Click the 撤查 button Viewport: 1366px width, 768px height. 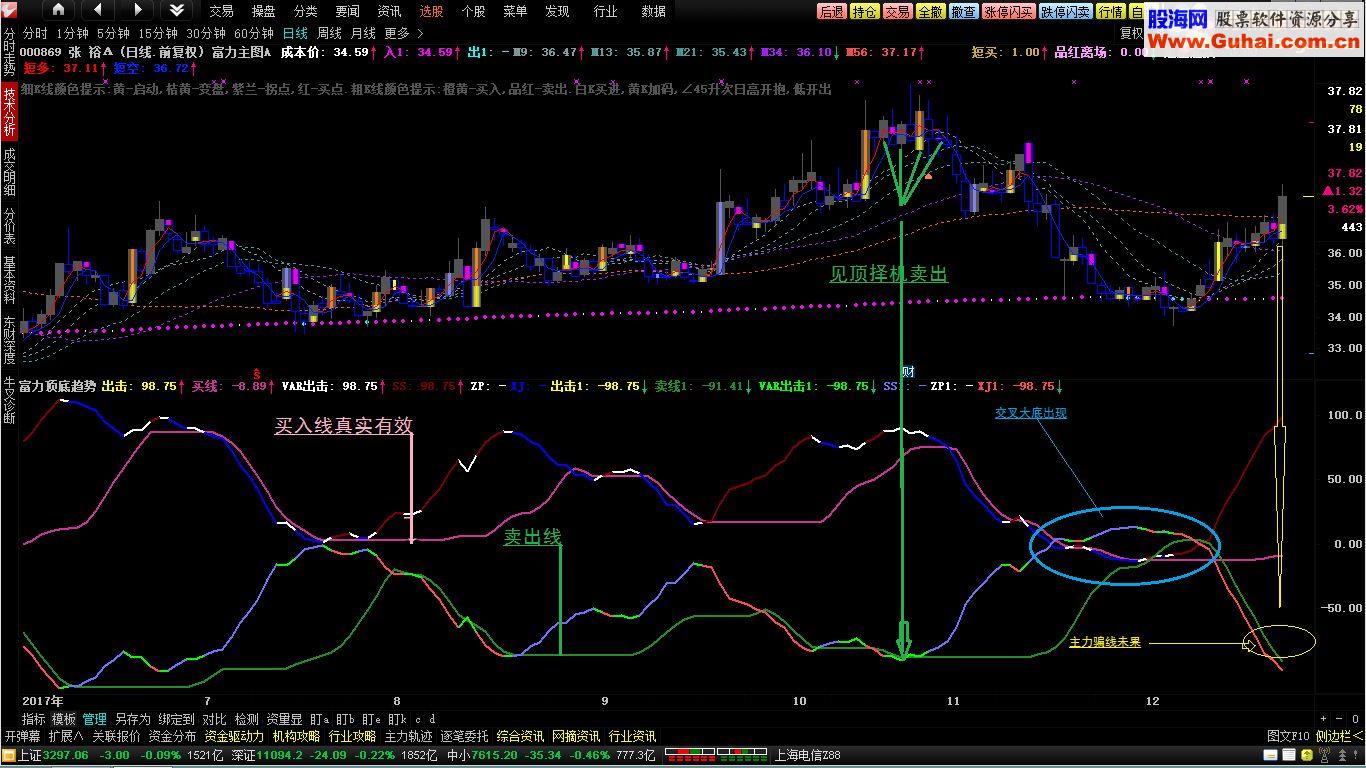(963, 11)
